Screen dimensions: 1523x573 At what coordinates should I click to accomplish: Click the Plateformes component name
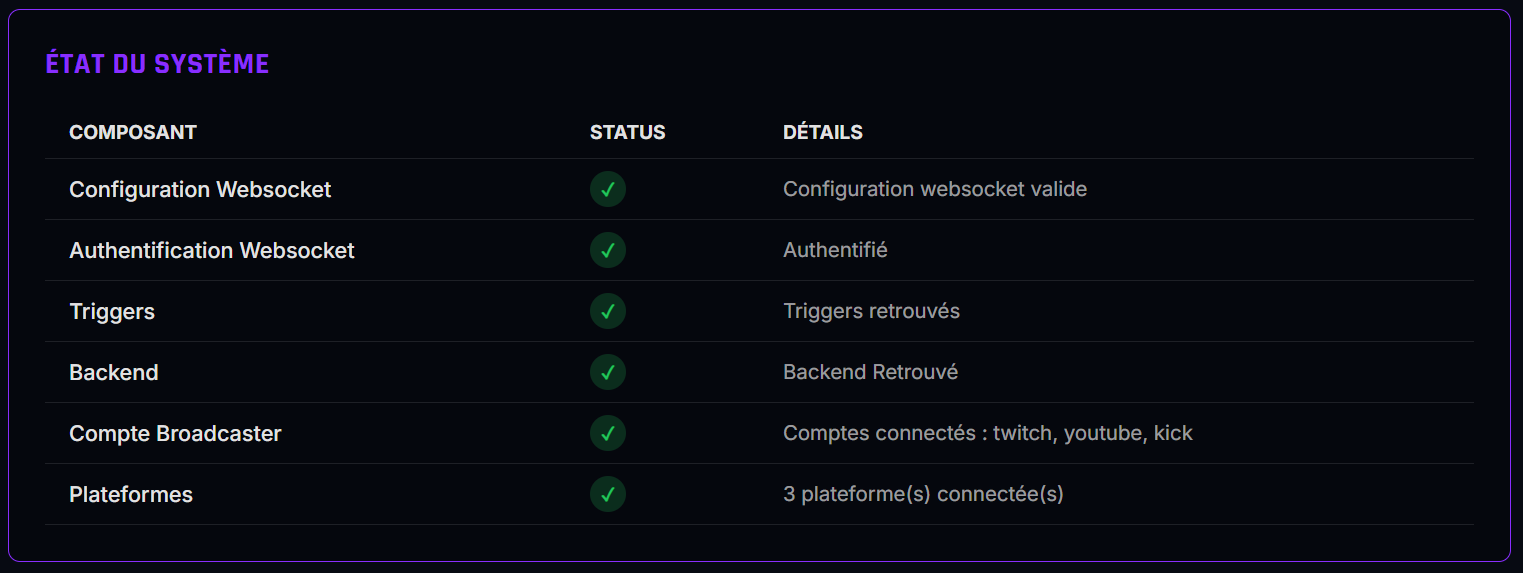tap(131, 494)
